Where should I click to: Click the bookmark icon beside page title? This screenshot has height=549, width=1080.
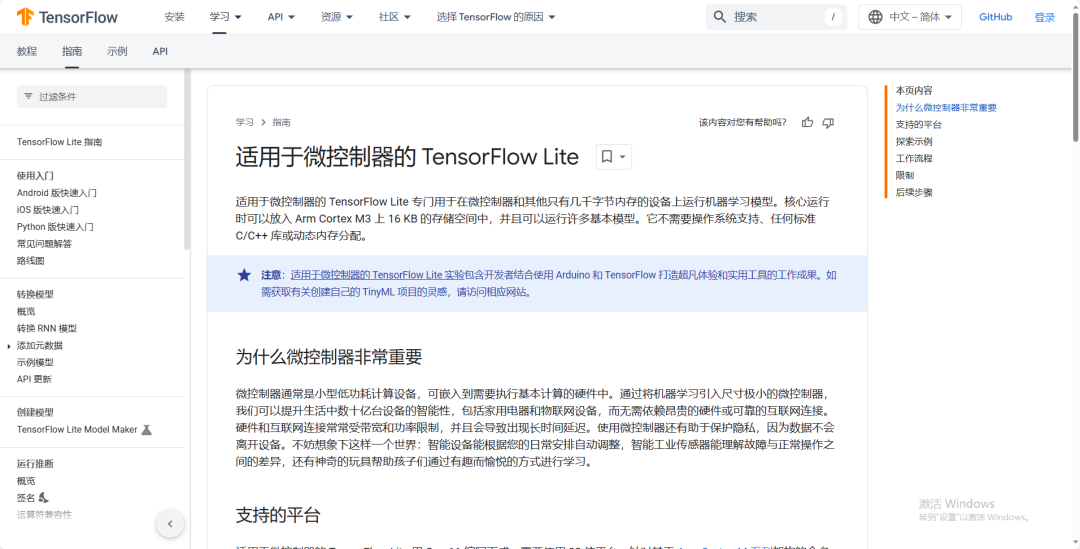[x=607, y=157]
